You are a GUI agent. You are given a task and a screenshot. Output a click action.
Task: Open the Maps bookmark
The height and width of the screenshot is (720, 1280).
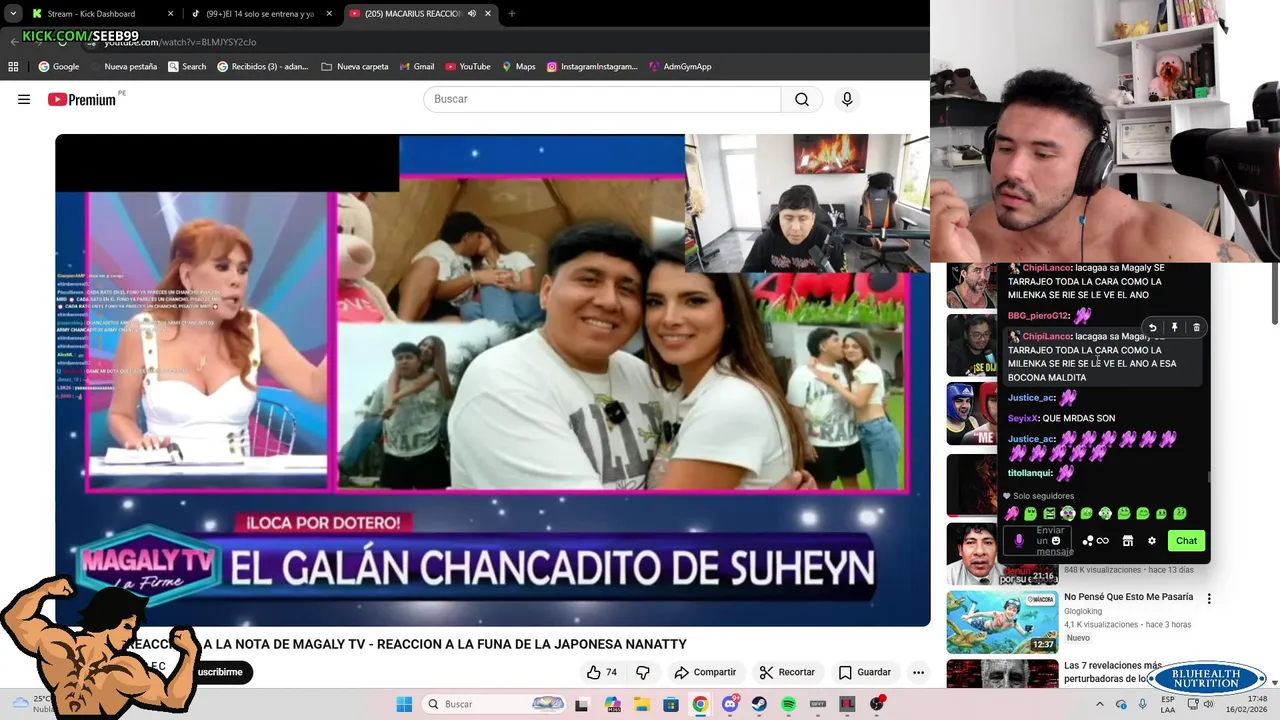click(519, 67)
